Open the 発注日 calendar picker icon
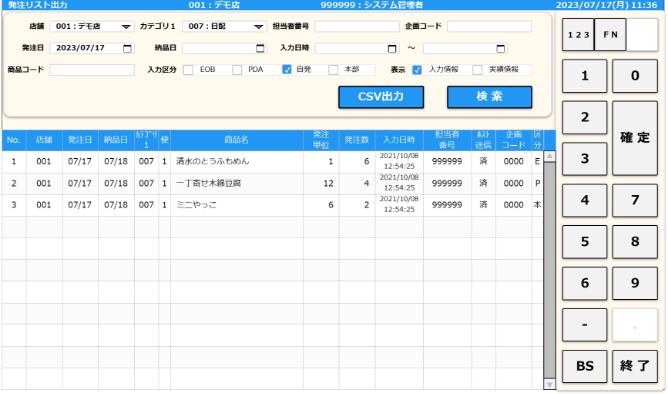The height and width of the screenshot is (394, 668). point(127,49)
